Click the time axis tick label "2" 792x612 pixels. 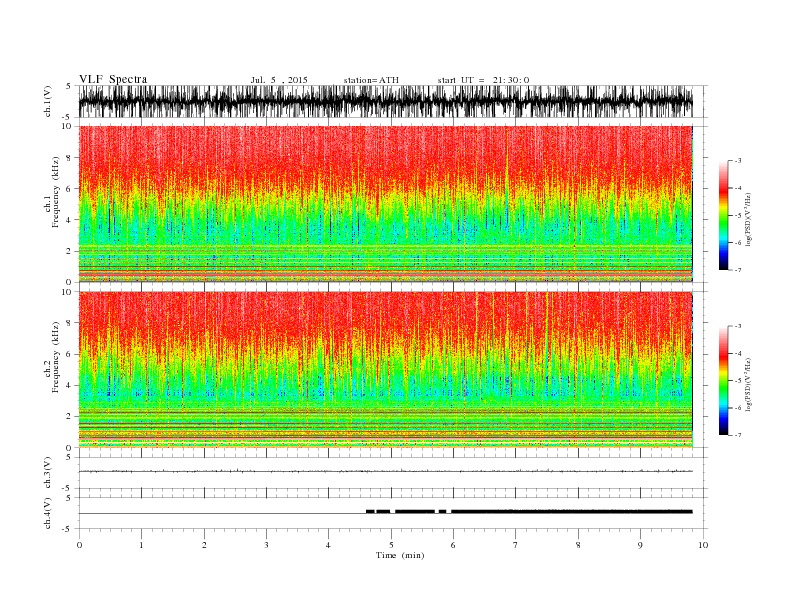204,545
